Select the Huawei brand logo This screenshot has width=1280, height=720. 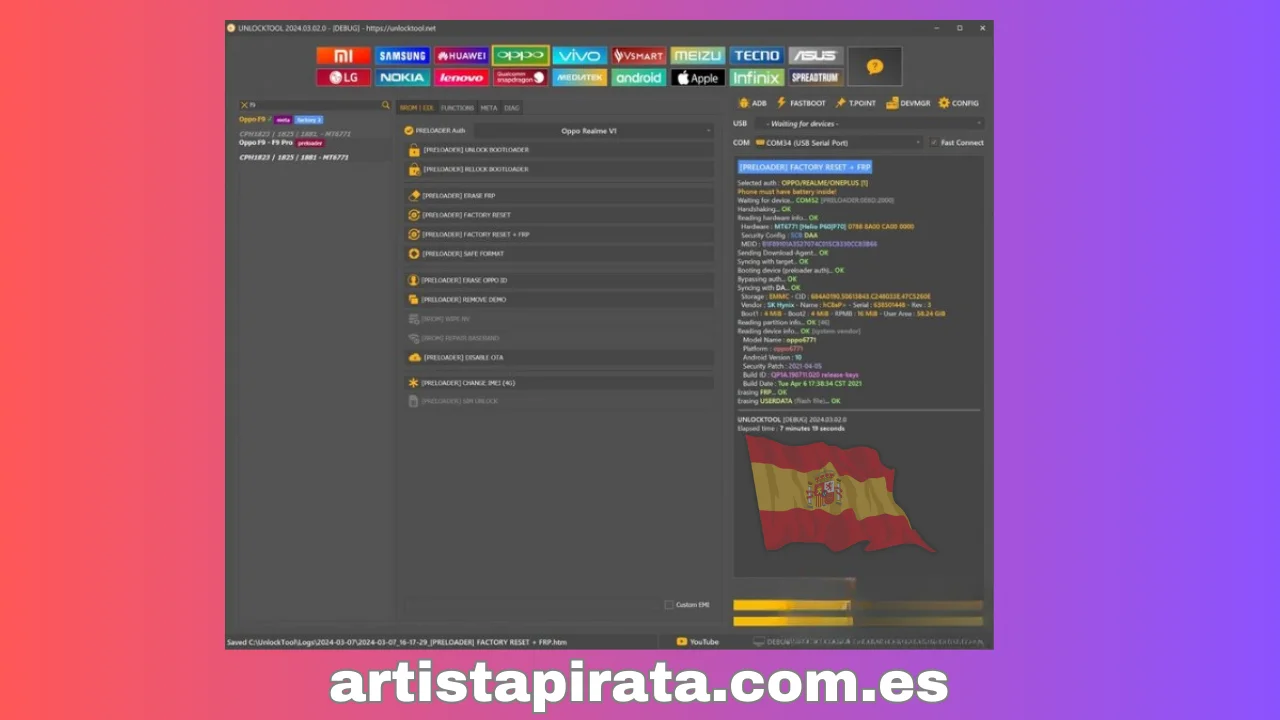tap(461, 56)
